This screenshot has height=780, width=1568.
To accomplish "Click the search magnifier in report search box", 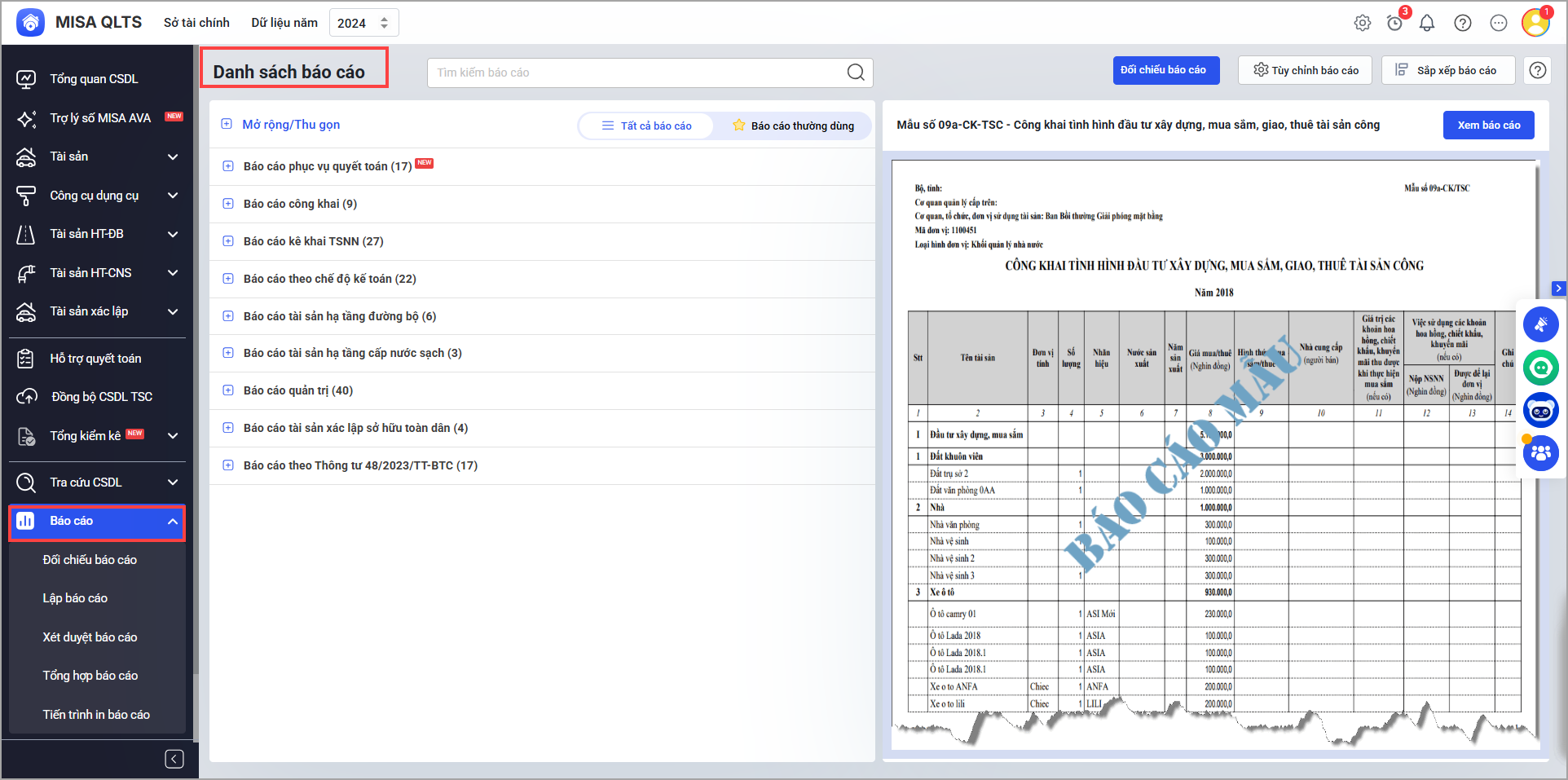I will [855, 73].
